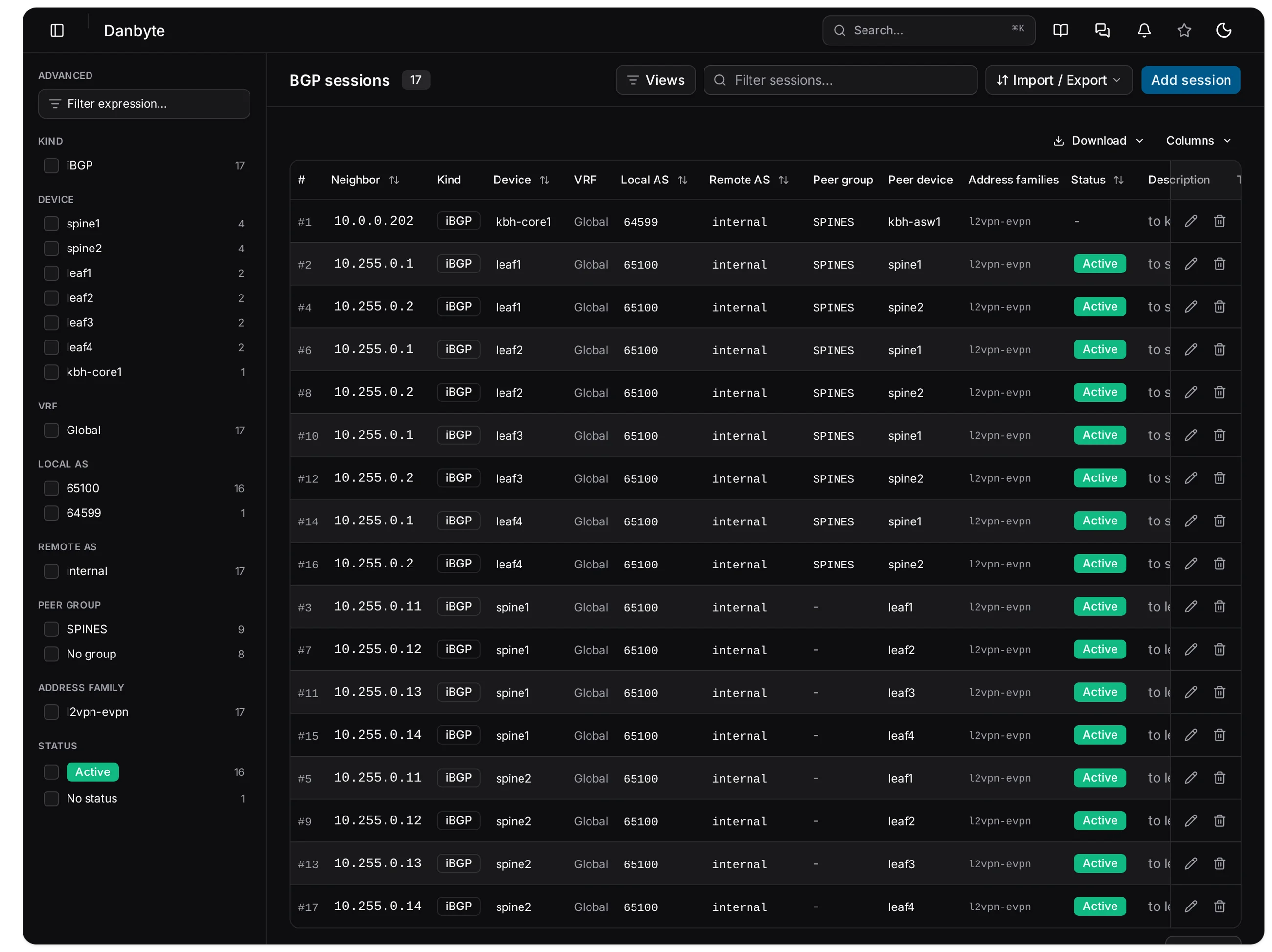The height and width of the screenshot is (952, 1272).
Task: Open the Views menu
Action: tap(656, 80)
